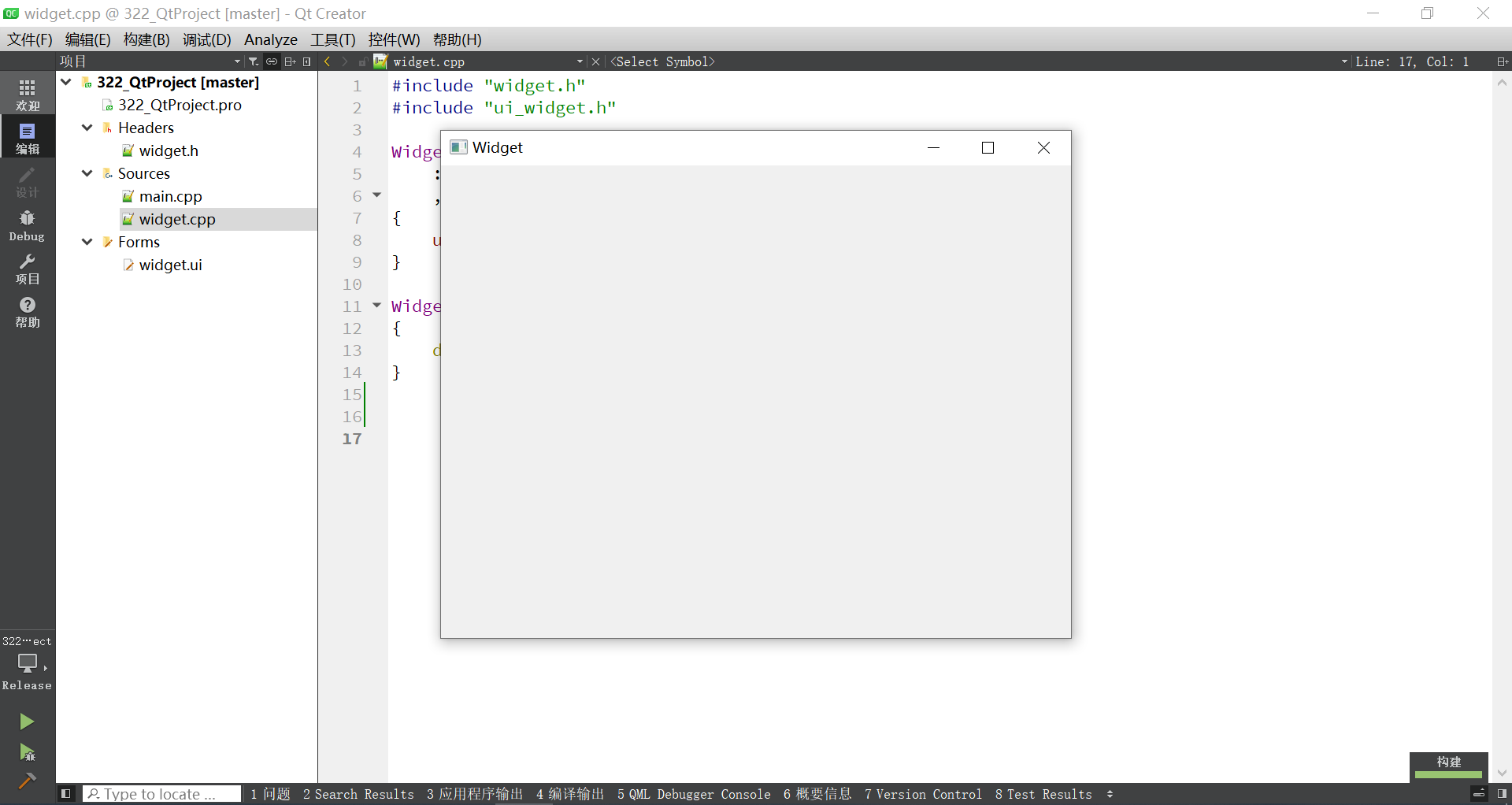Open the 调试(D) menu
The width and height of the screenshot is (1512, 805).
207,39
